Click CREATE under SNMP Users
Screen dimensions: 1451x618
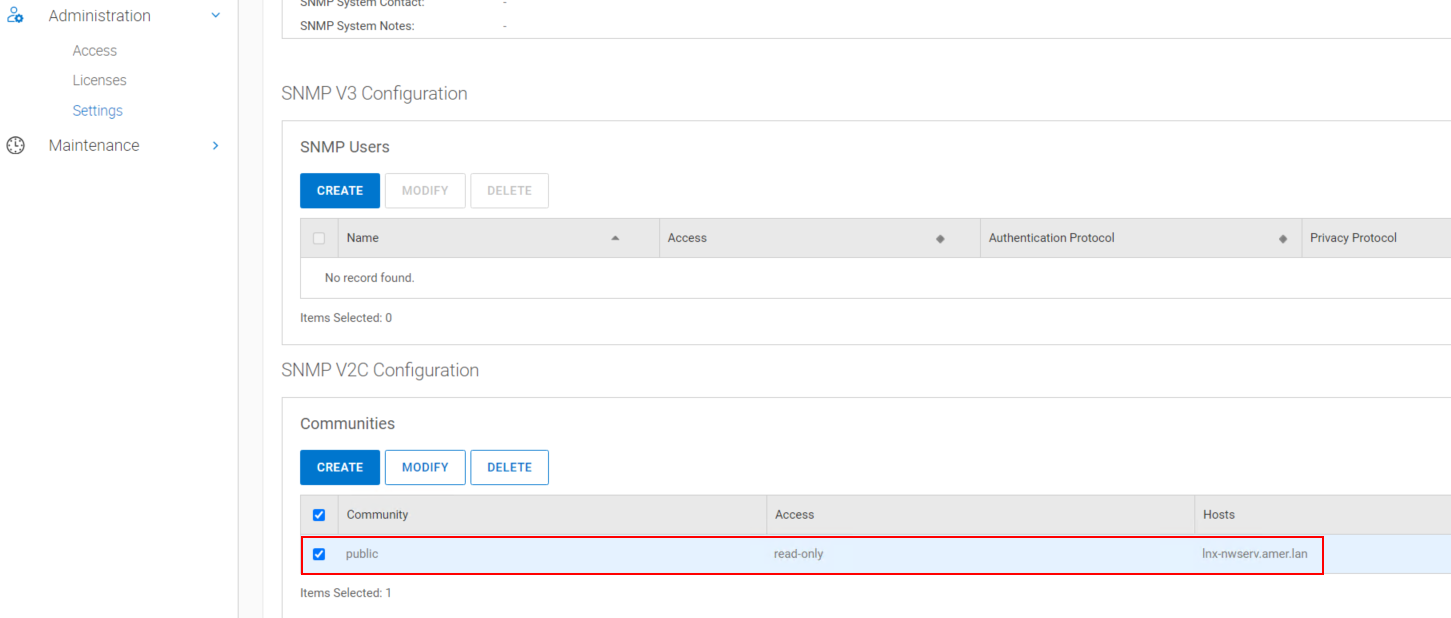point(340,190)
